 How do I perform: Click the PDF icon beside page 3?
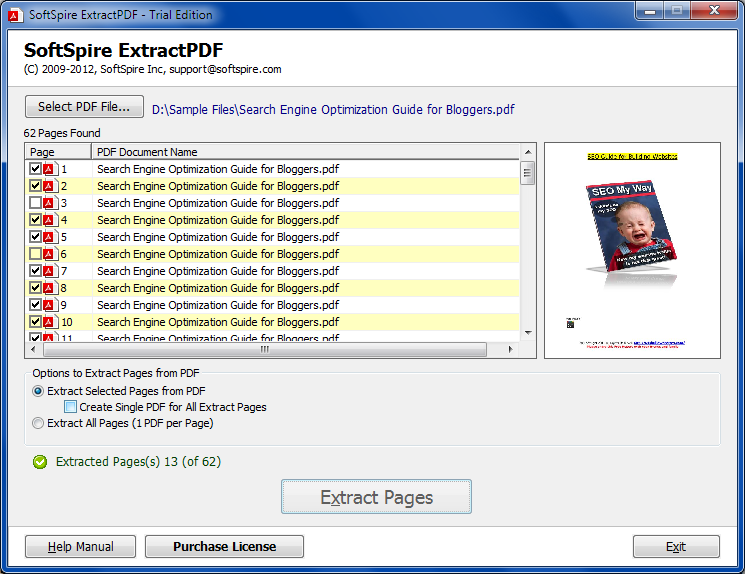click(49, 203)
